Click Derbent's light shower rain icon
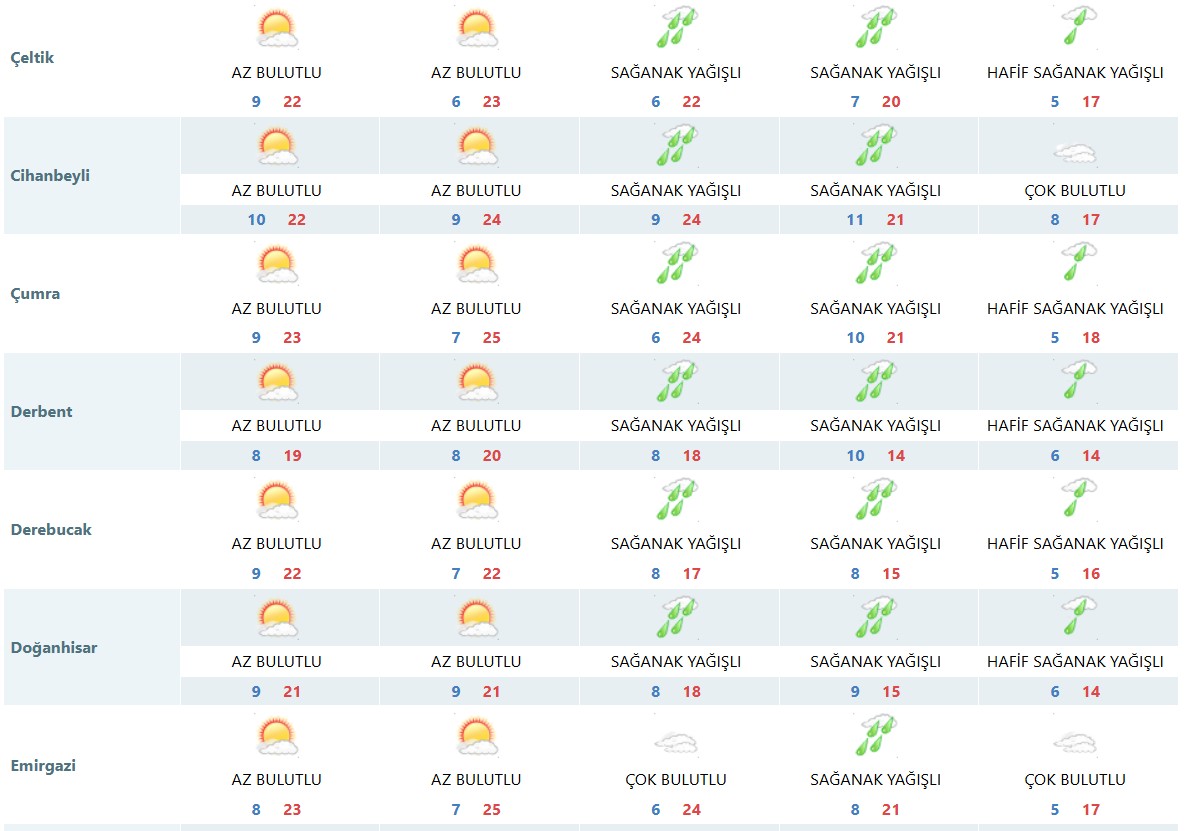1192x831 pixels. tap(1078, 381)
